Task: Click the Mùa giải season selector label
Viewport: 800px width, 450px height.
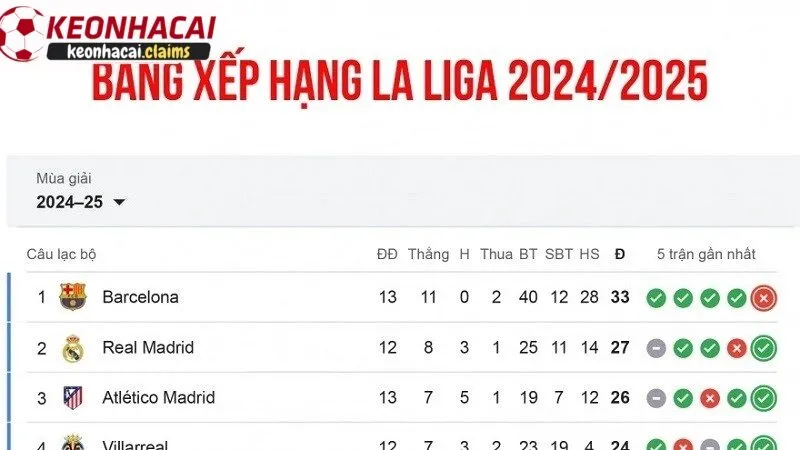Action: tap(64, 178)
